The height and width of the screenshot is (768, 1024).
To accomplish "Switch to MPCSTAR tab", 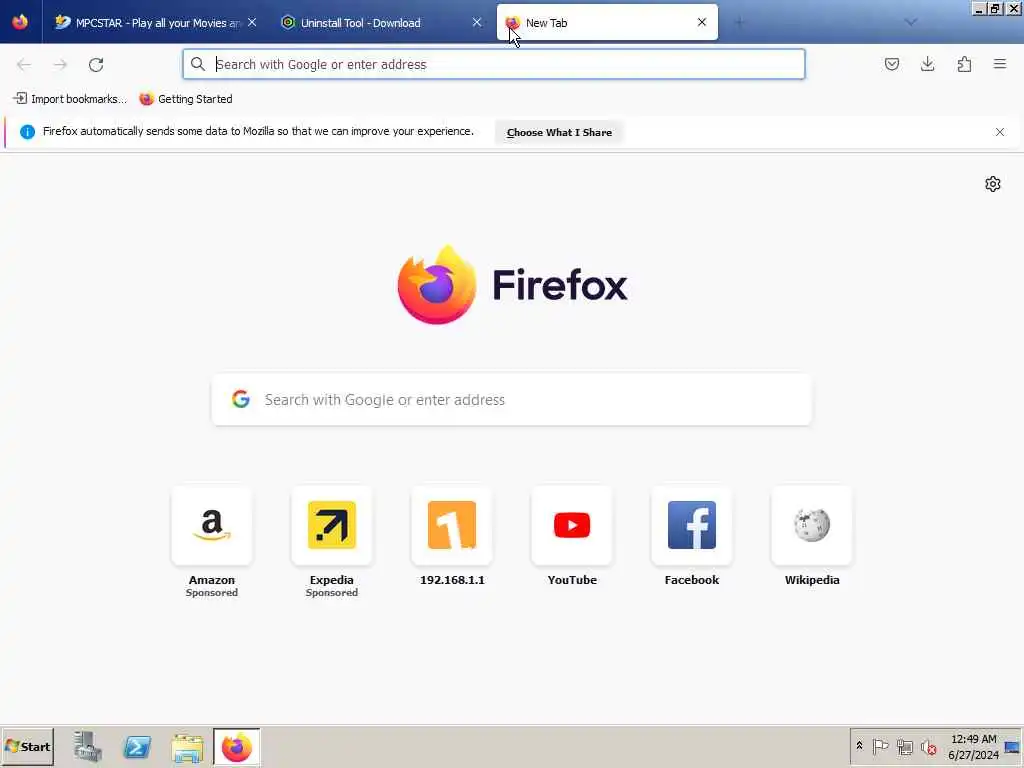I will [155, 23].
